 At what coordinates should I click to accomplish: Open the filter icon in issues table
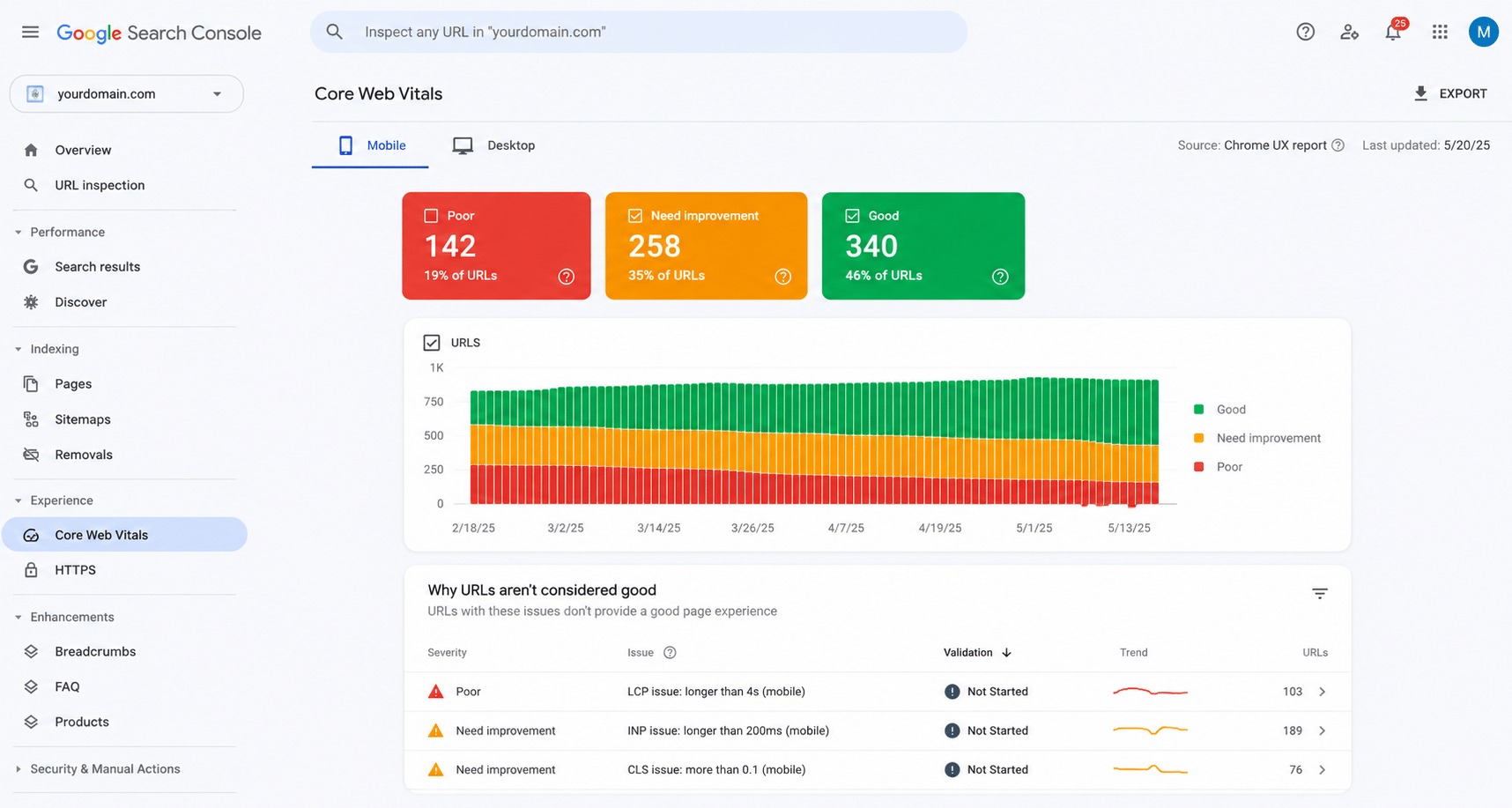1319,594
